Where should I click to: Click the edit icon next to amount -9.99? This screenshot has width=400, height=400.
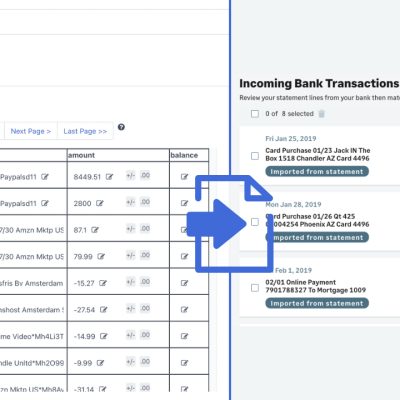pos(100,363)
